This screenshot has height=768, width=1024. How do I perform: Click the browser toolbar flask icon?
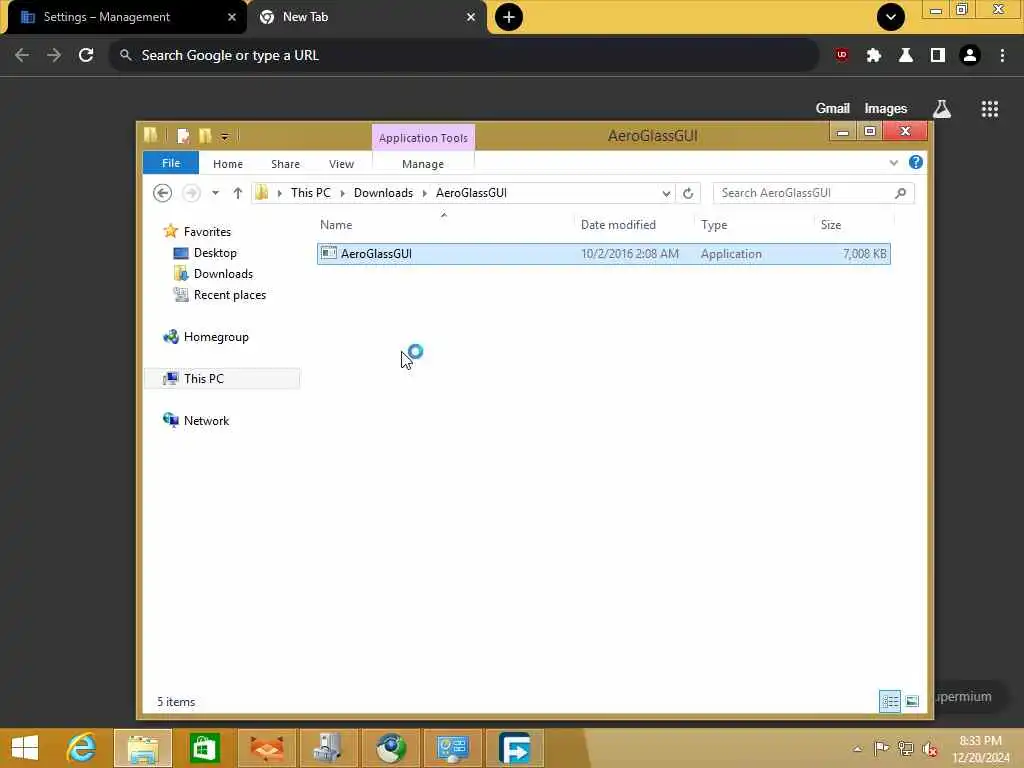(905, 56)
